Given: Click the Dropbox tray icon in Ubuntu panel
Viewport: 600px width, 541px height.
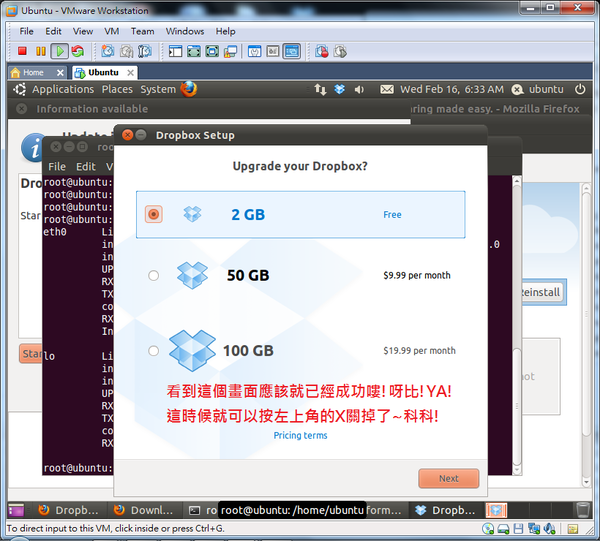Looking at the screenshot, I should coord(339,90).
